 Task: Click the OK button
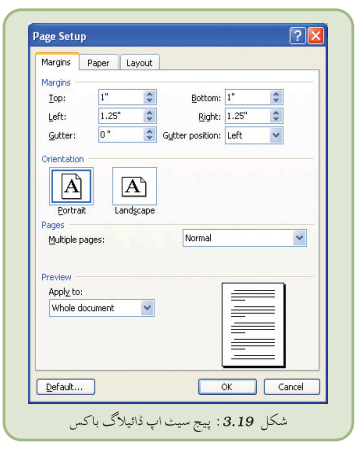[x=227, y=387]
